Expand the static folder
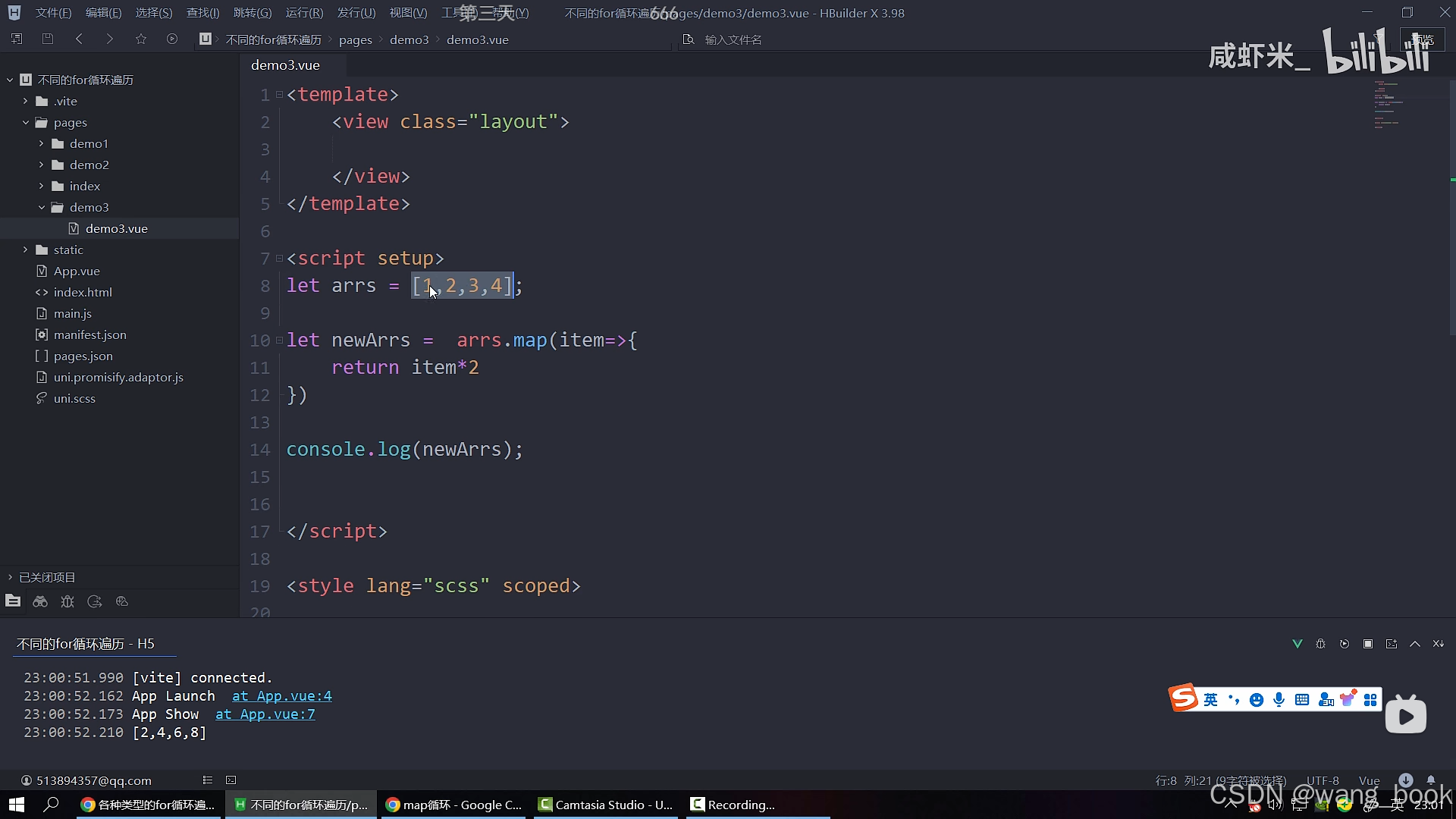1456x819 pixels. (26, 249)
